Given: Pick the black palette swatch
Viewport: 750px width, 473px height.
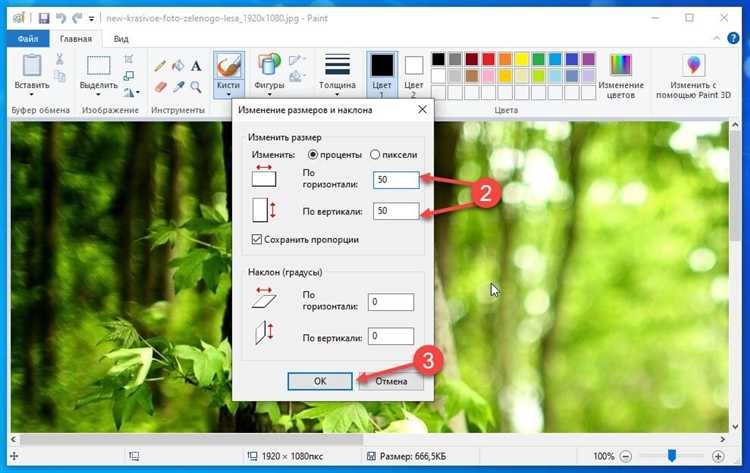Looking at the screenshot, I should (438, 59).
